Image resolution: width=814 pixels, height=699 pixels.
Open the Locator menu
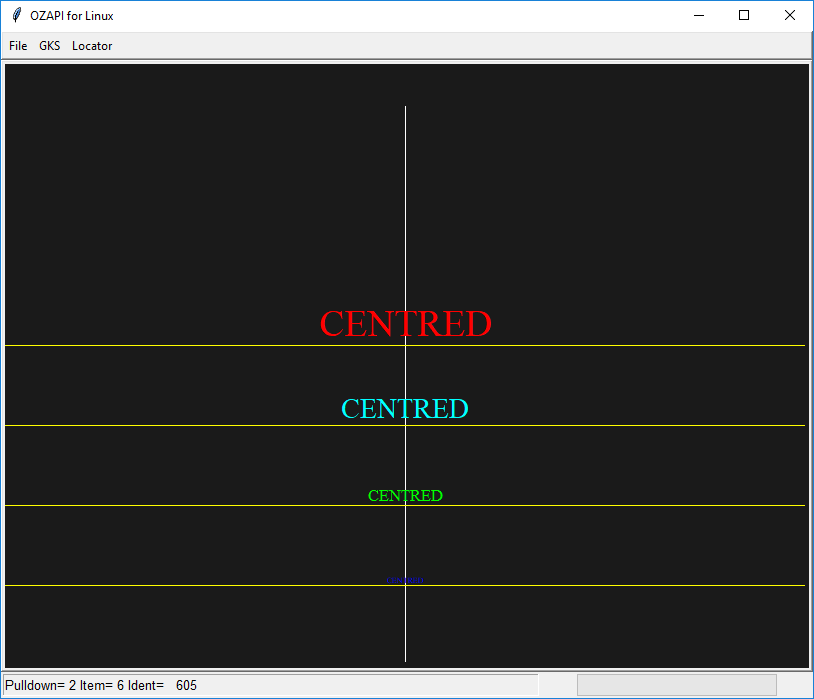pyautogui.click(x=92, y=46)
